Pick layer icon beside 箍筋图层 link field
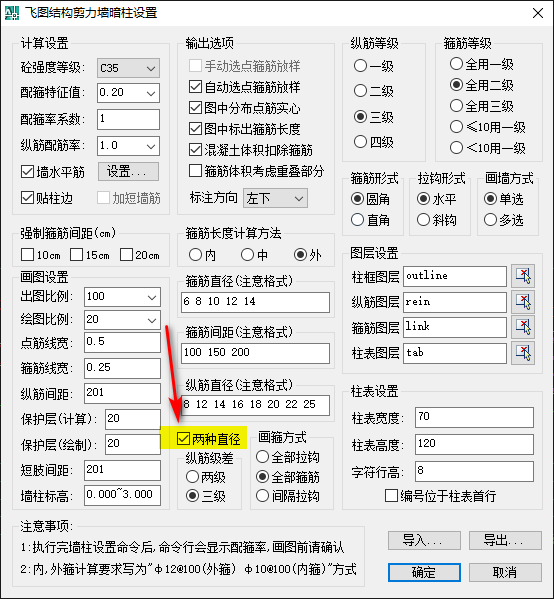554x599 pixels. click(523, 327)
